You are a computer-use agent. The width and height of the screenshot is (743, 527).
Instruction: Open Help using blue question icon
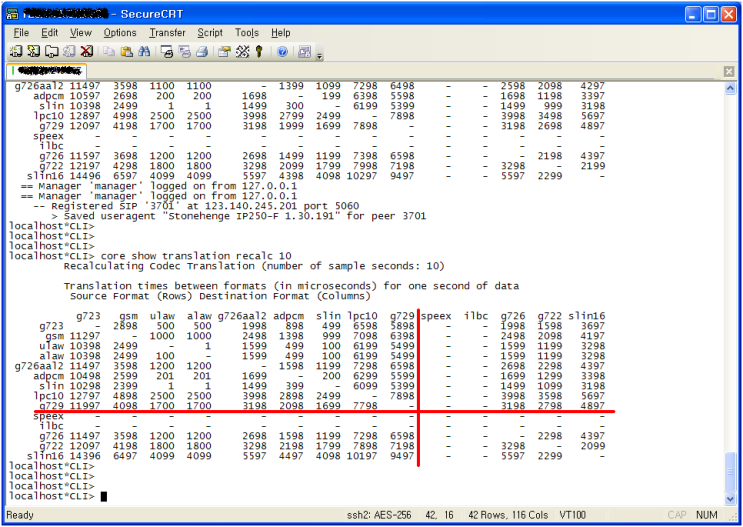(x=282, y=51)
